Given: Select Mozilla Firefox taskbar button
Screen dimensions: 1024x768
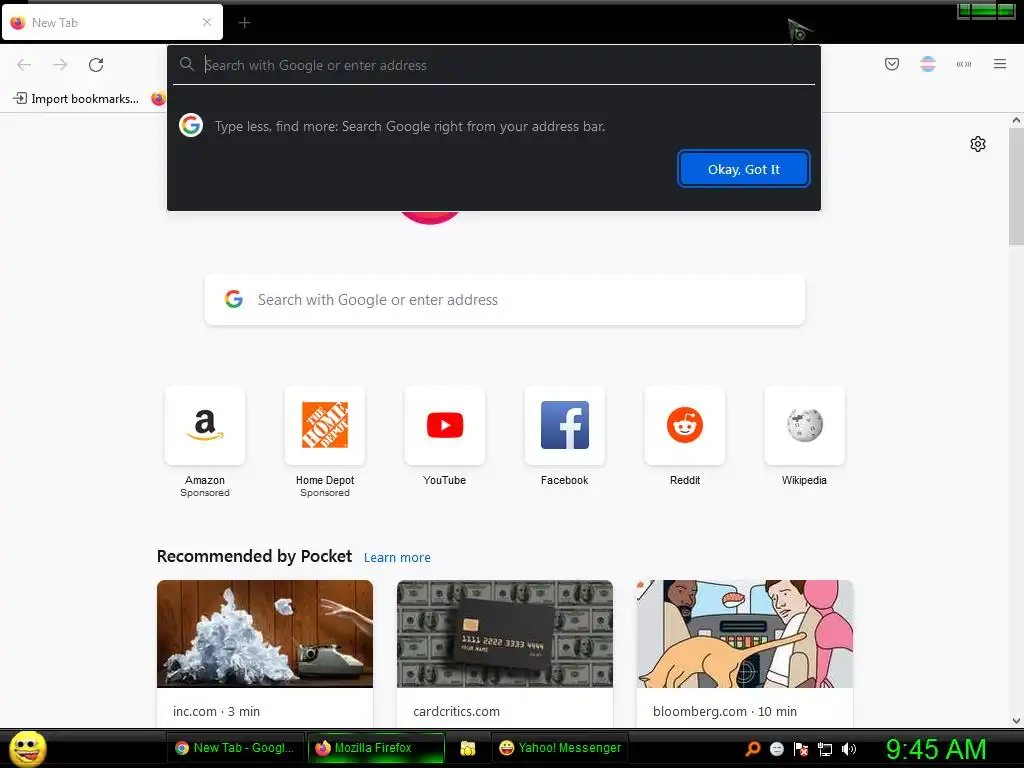Looking at the screenshot, I should pyautogui.click(x=375, y=748).
